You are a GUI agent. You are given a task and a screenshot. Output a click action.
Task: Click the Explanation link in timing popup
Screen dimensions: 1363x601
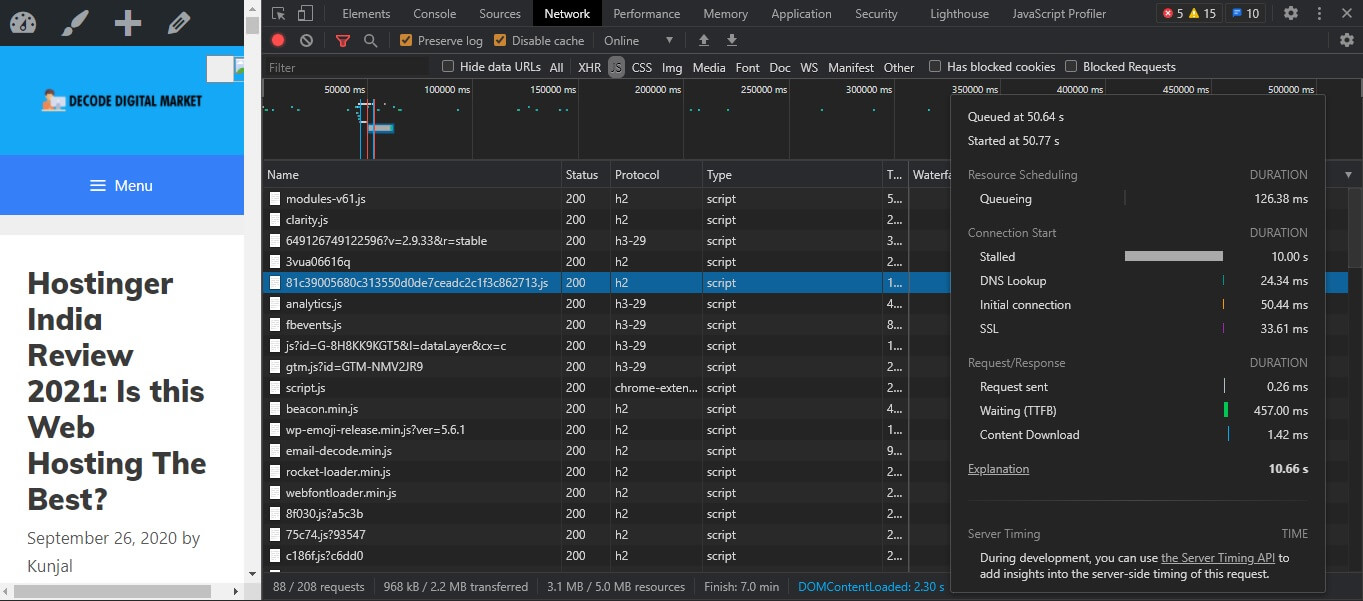tap(998, 469)
